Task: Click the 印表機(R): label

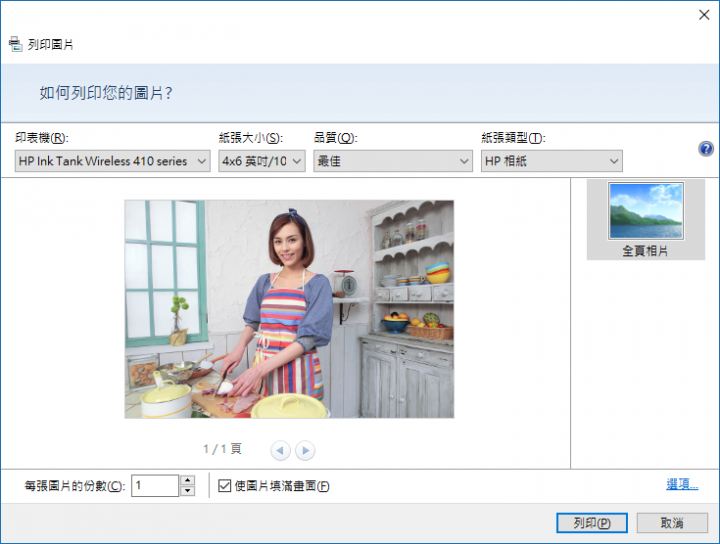Action: tap(42, 138)
